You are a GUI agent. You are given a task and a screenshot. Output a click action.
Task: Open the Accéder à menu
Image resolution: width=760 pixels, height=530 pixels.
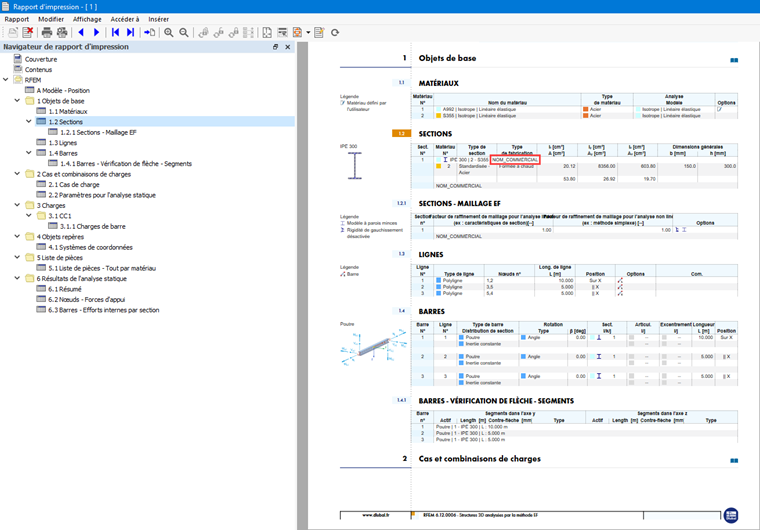tap(125, 19)
